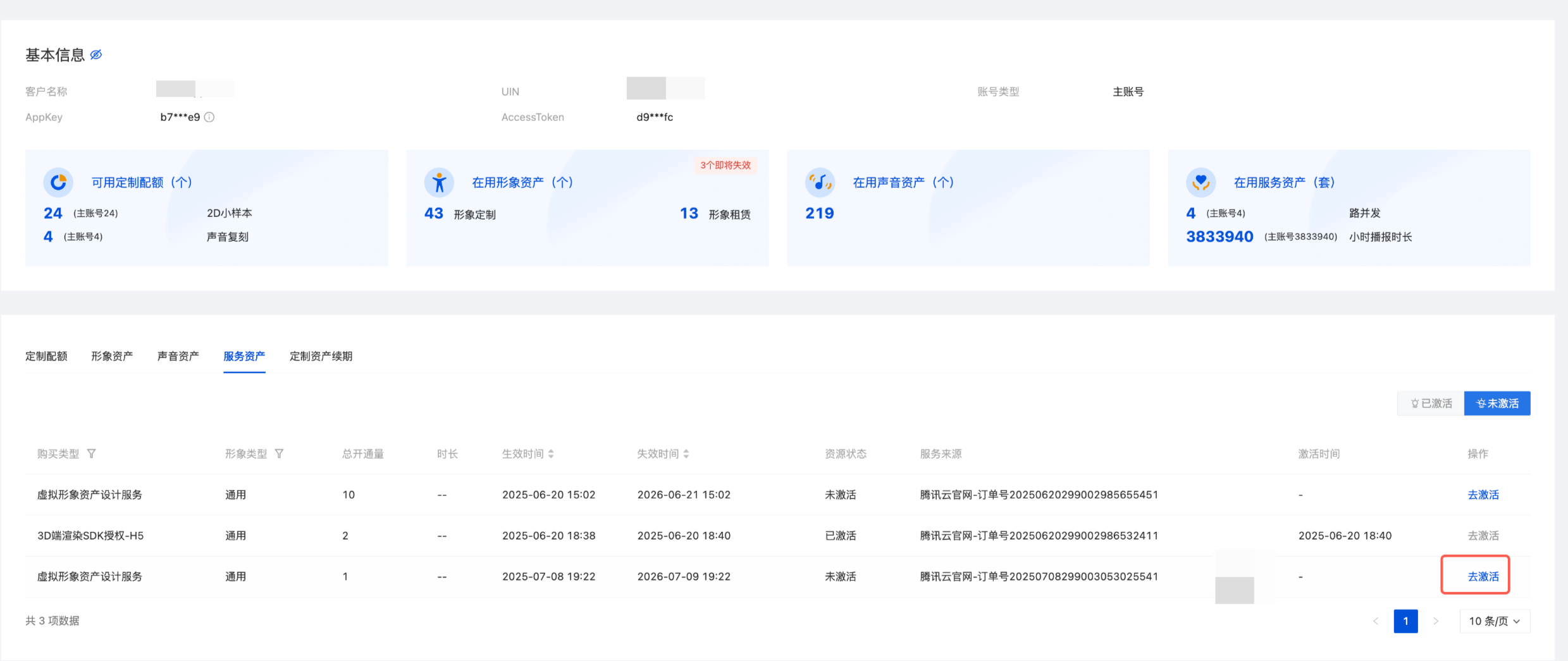Click 去激活 link in first table row
1568x661 pixels.
click(1483, 495)
